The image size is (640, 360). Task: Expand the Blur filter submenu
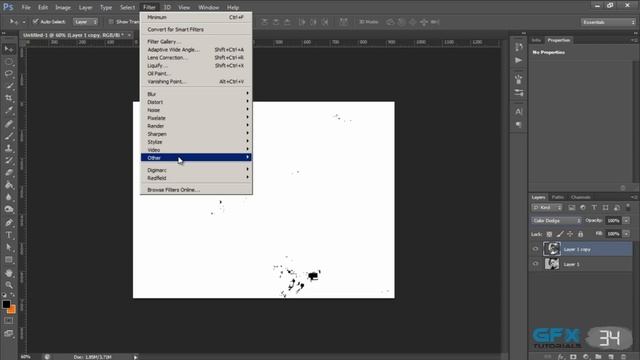point(196,94)
